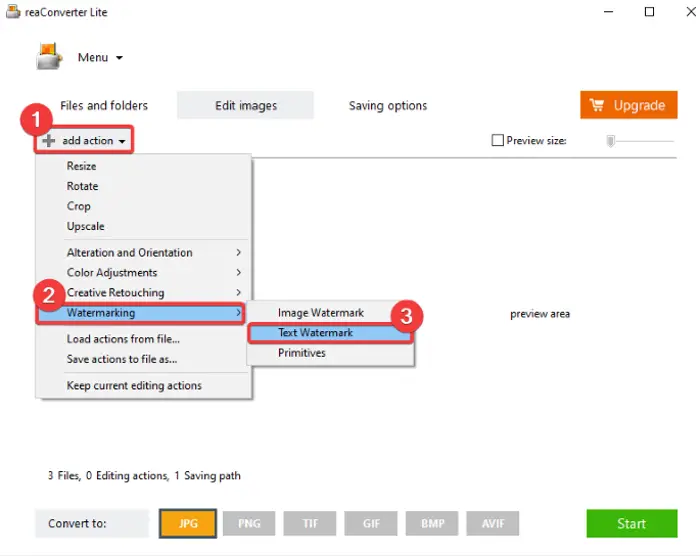700x556 pixels.
Task: Open the Menu dropdown
Action: [100, 58]
